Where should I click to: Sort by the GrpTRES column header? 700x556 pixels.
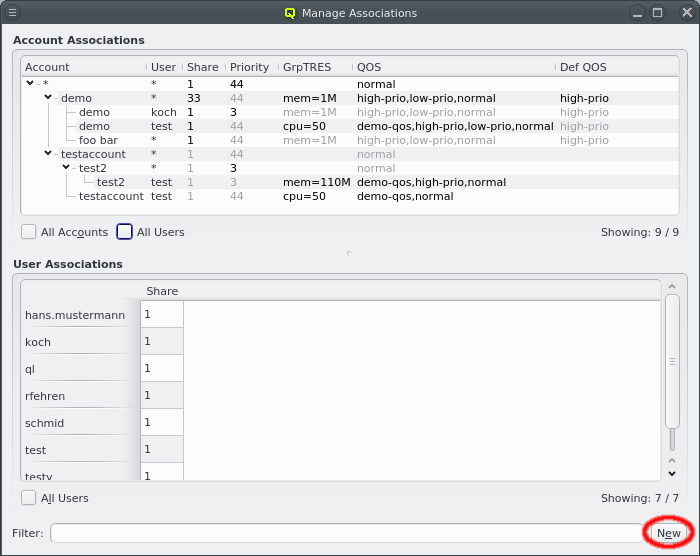pyautogui.click(x=315, y=67)
